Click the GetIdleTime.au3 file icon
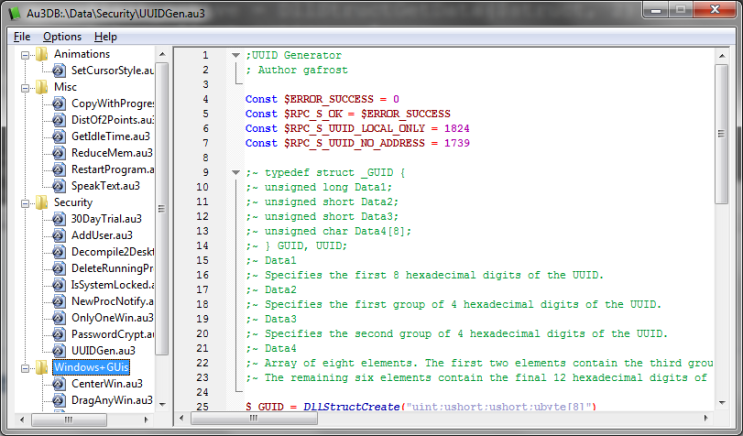Image resolution: width=743 pixels, height=436 pixels. coord(59,136)
